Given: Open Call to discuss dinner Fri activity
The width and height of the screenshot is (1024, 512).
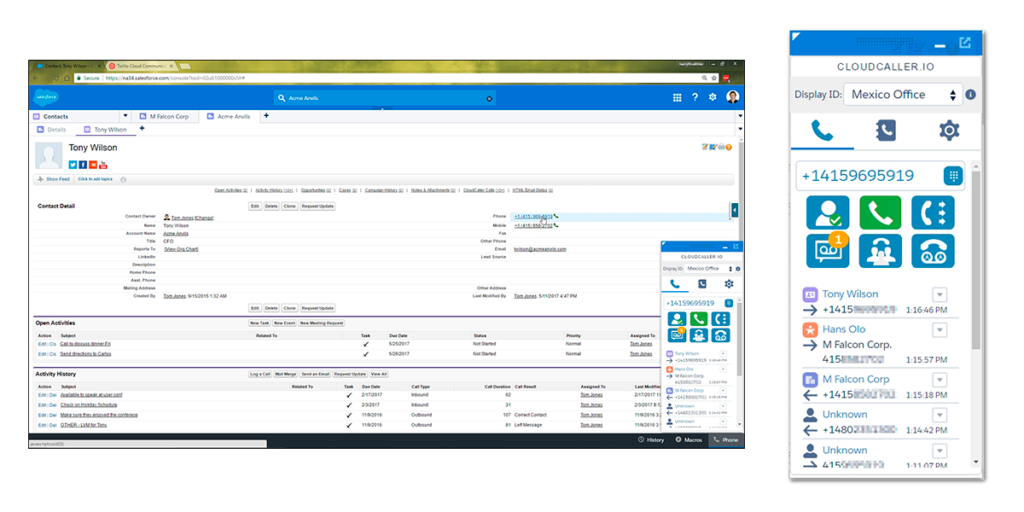Looking at the screenshot, I should click(86, 343).
